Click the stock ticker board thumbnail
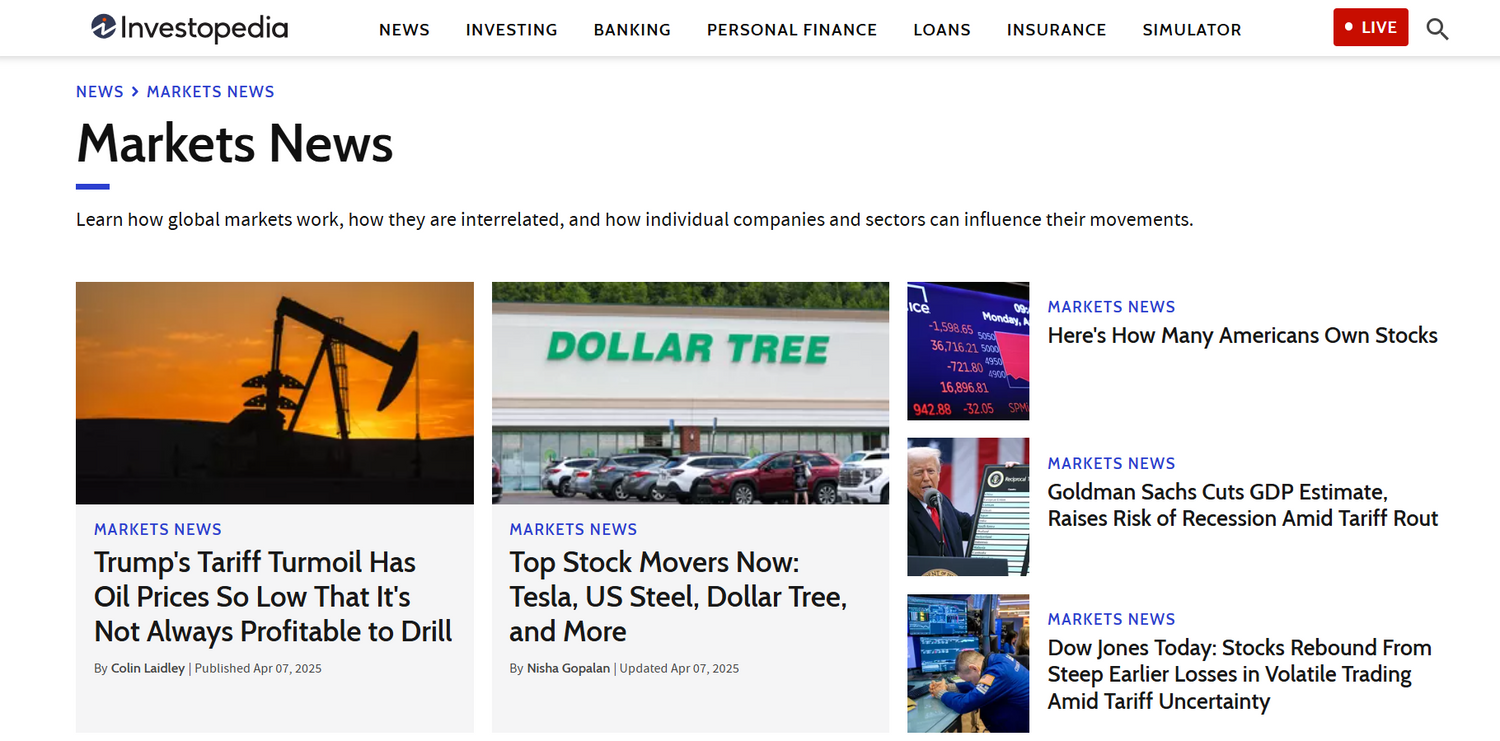Image resolution: width=1500 pixels, height=741 pixels. (x=967, y=351)
